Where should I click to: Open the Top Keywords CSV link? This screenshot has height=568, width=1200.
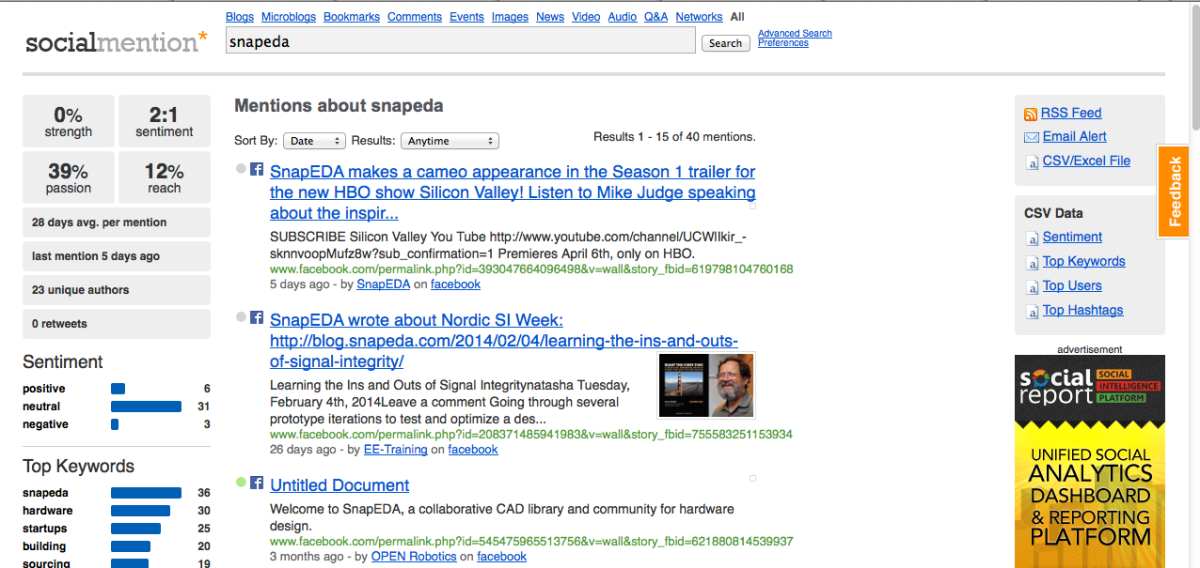[x=1084, y=262]
